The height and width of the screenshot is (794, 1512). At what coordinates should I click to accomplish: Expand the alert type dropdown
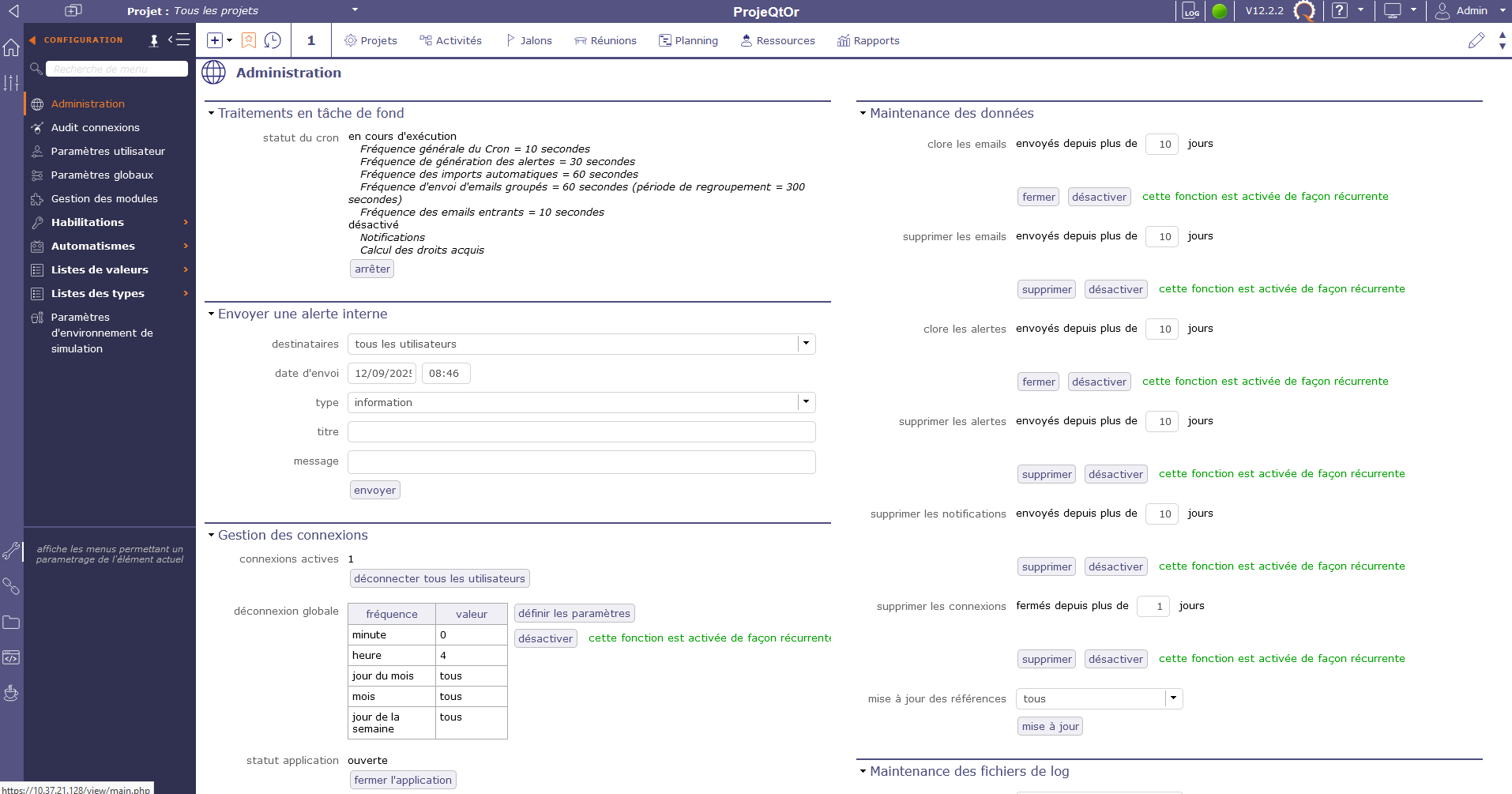click(806, 402)
